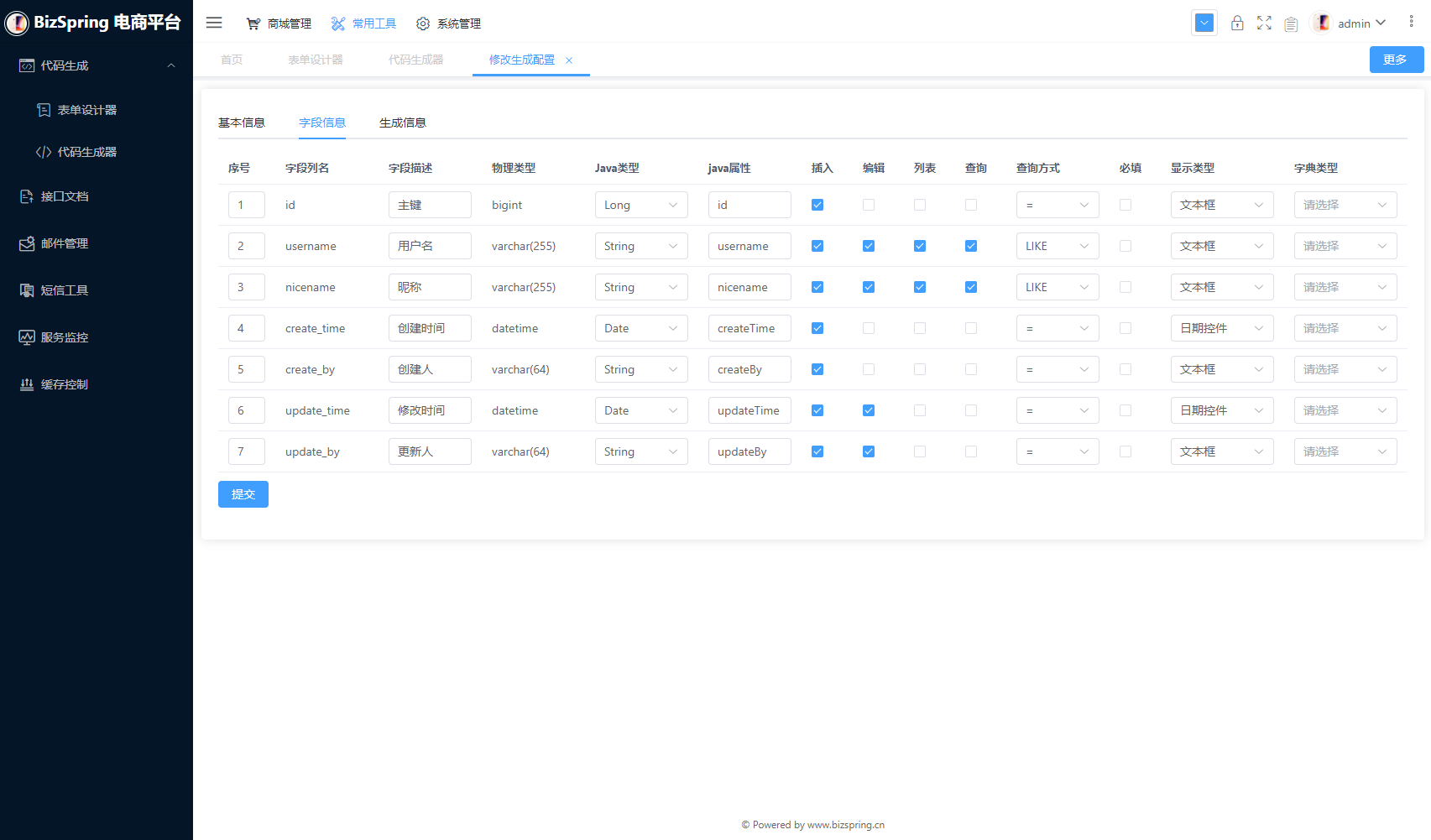The height and width of the screenshot is (840, 1431).
Task: Click the 短信工具 message icon
Action: point(27,290)
